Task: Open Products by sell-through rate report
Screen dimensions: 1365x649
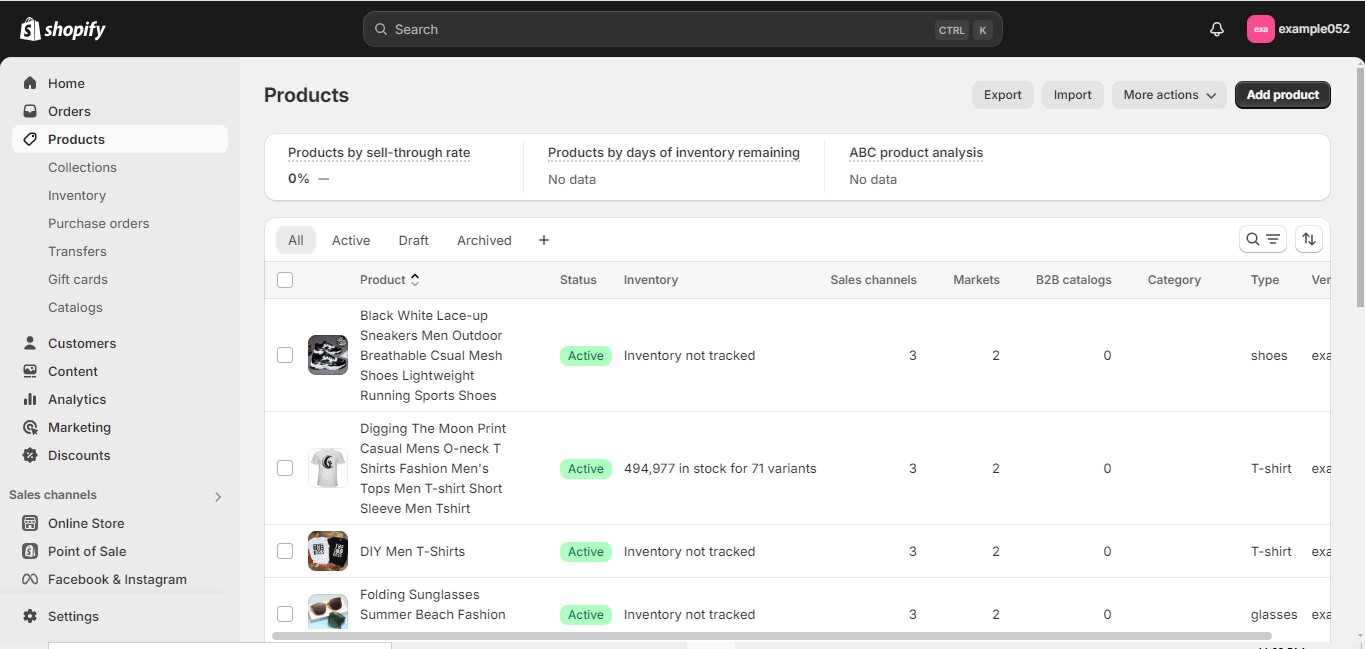Action: (x=378, y=152)
